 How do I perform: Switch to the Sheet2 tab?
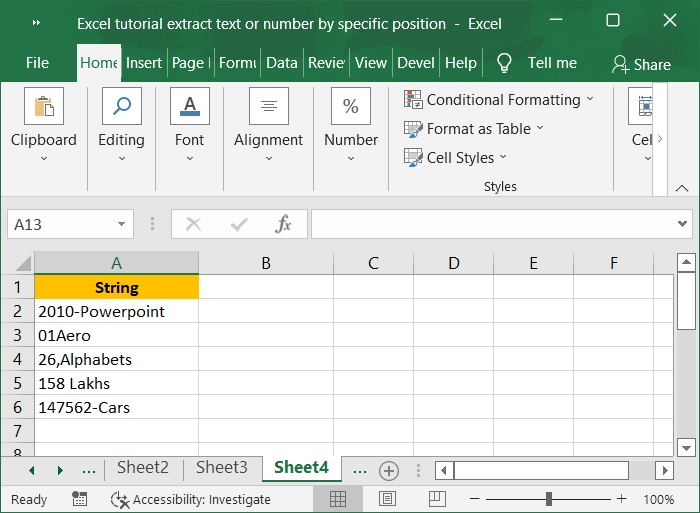143,468
